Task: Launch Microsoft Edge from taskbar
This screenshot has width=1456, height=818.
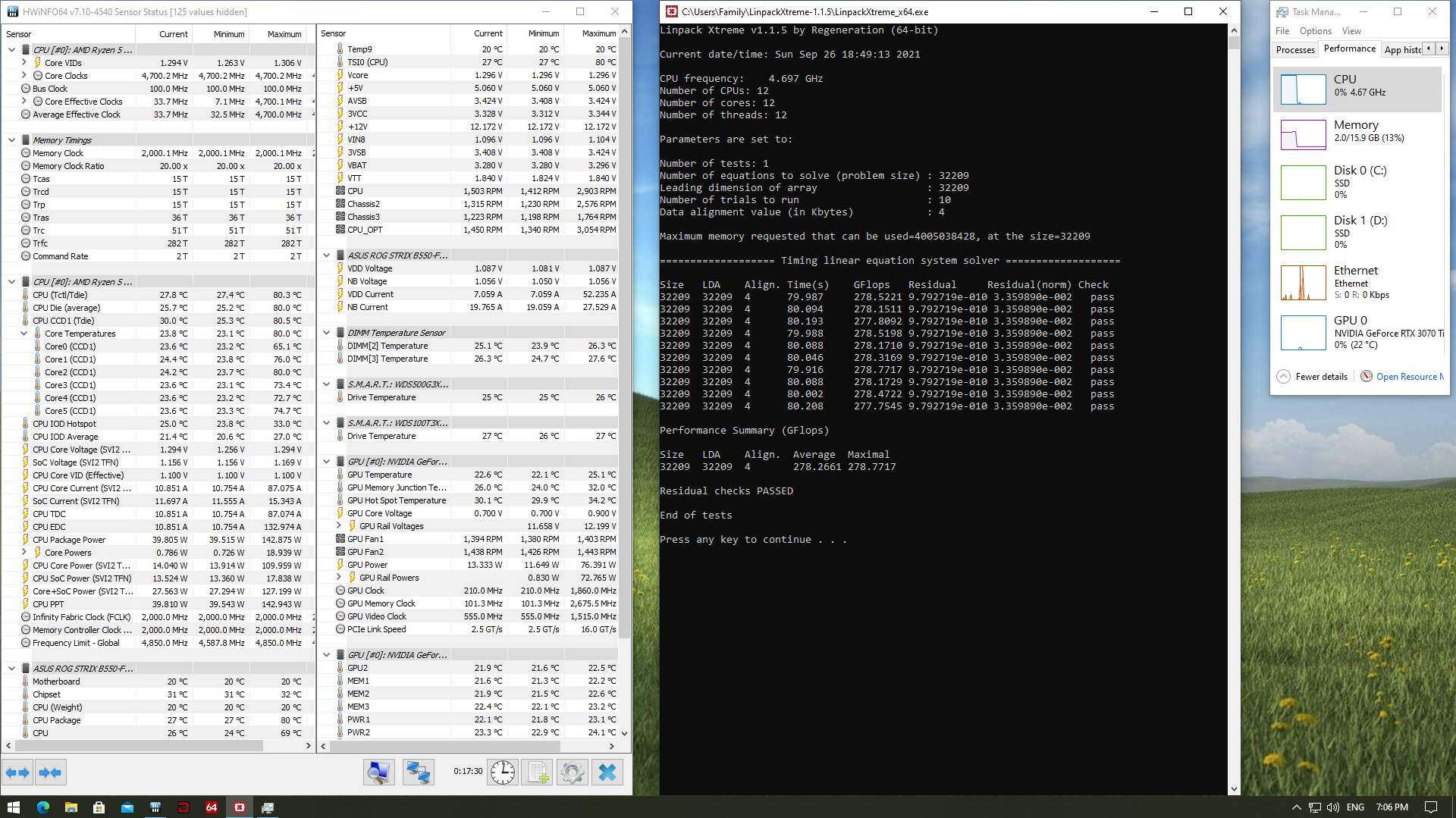Action: coord(42,807)
